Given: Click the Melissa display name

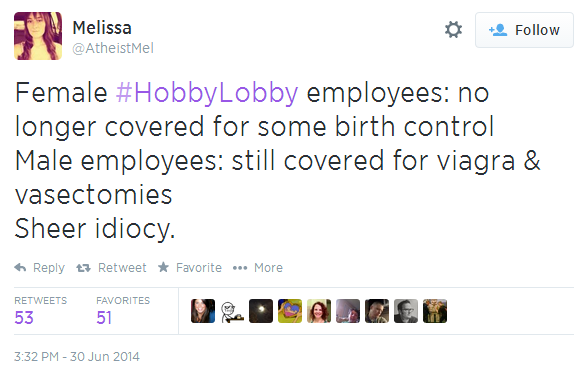Looking at the screenshot, I should click(102, 28).
